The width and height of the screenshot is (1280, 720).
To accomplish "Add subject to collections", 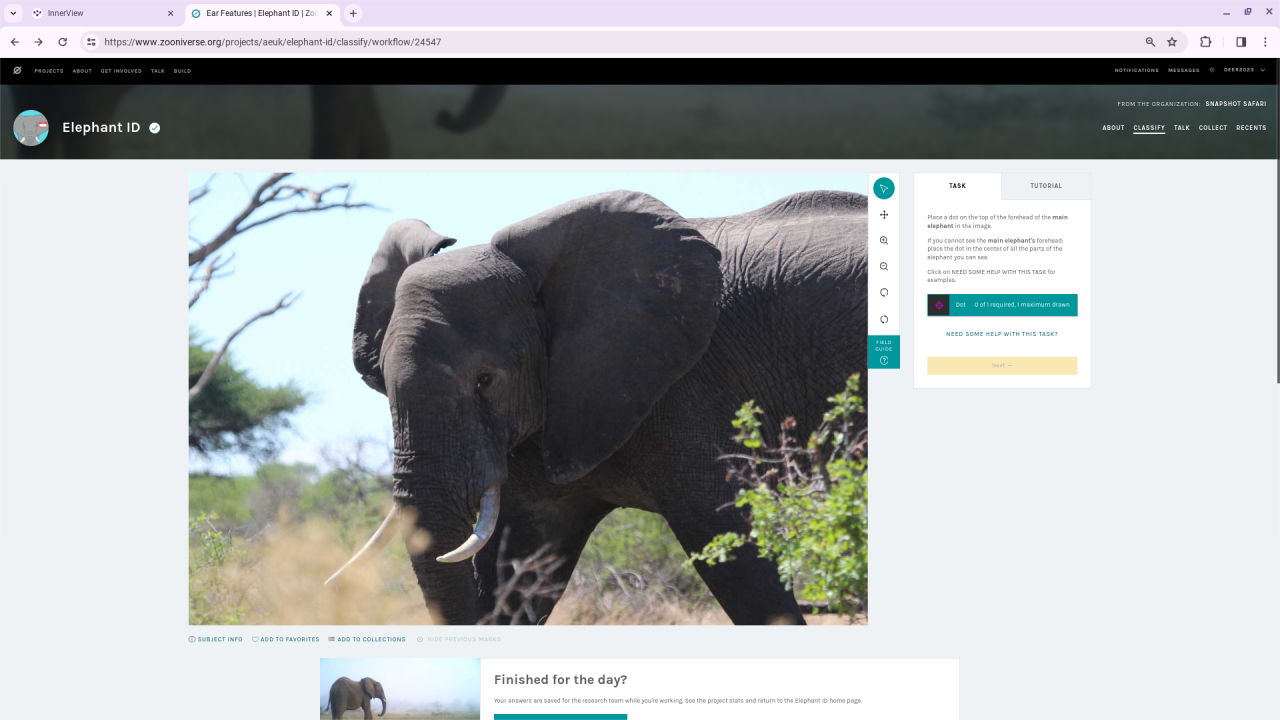I will click(x=367, y=639).
